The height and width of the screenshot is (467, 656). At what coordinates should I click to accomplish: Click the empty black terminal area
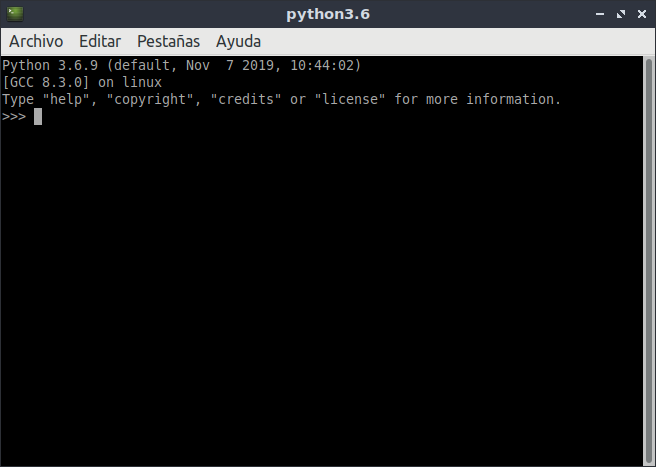click(x=322, y=293)
